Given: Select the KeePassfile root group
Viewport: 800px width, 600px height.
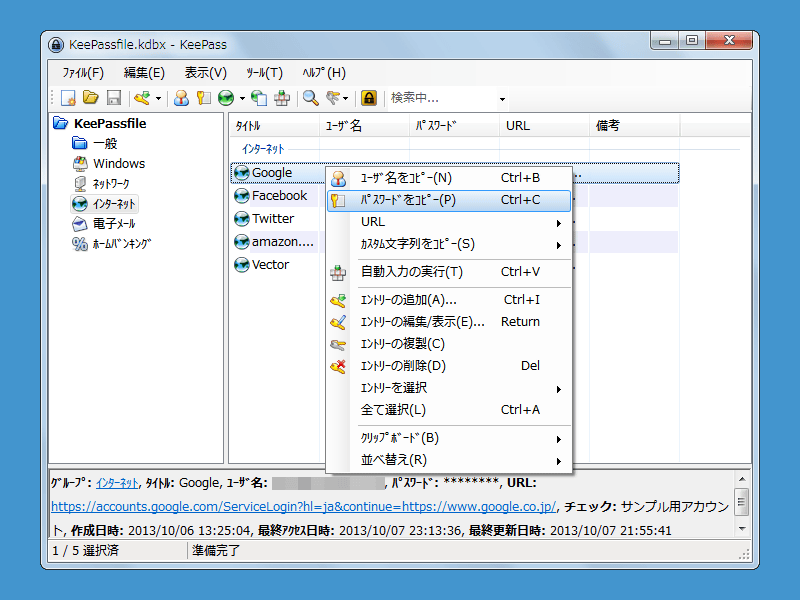Looking at the screenshot, I should click(x=110, y=123).
